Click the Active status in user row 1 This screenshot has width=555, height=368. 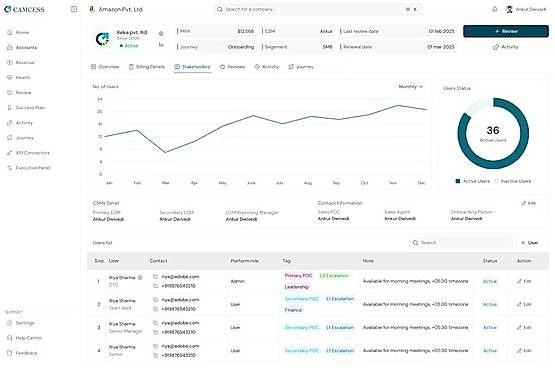tap(490, 281)
